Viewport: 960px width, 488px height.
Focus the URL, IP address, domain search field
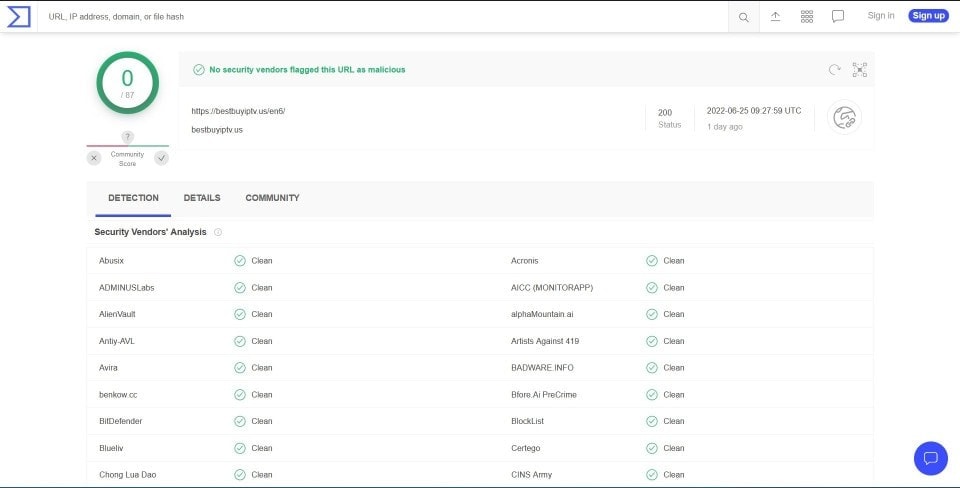click(386, 17)
